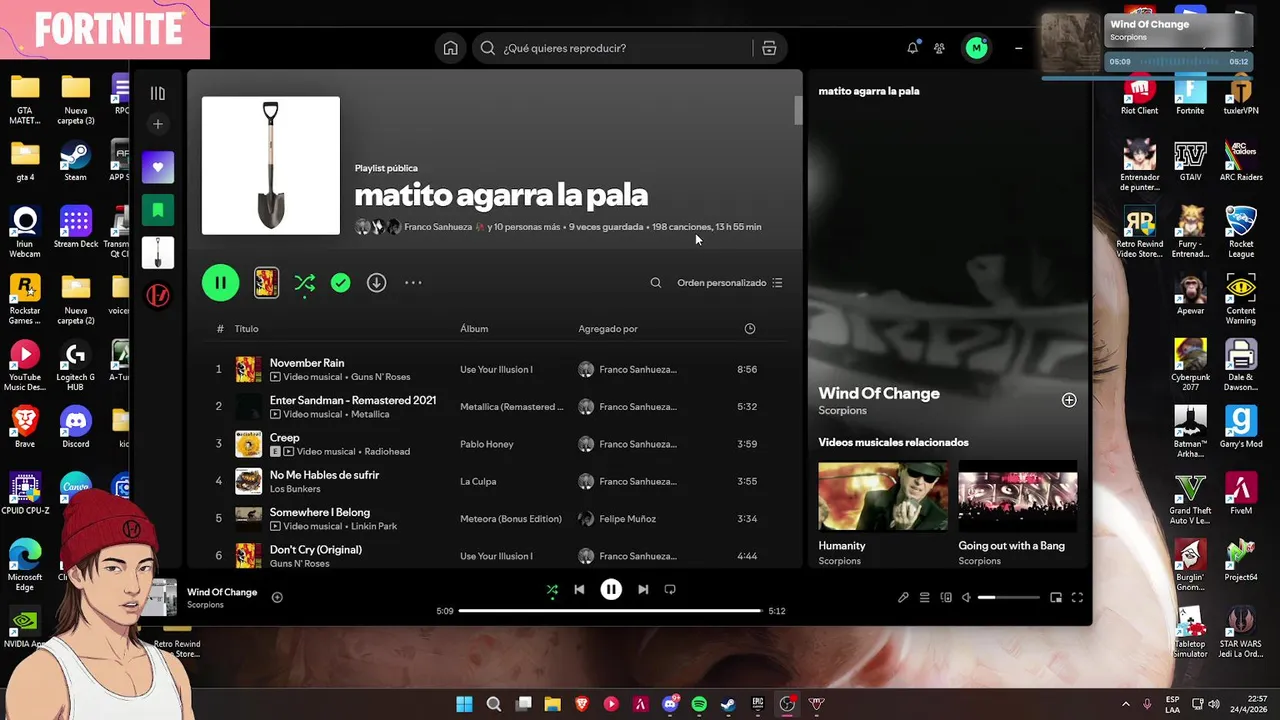Click the 'Título' column header

pyautogui.click(x=246, y=329)
